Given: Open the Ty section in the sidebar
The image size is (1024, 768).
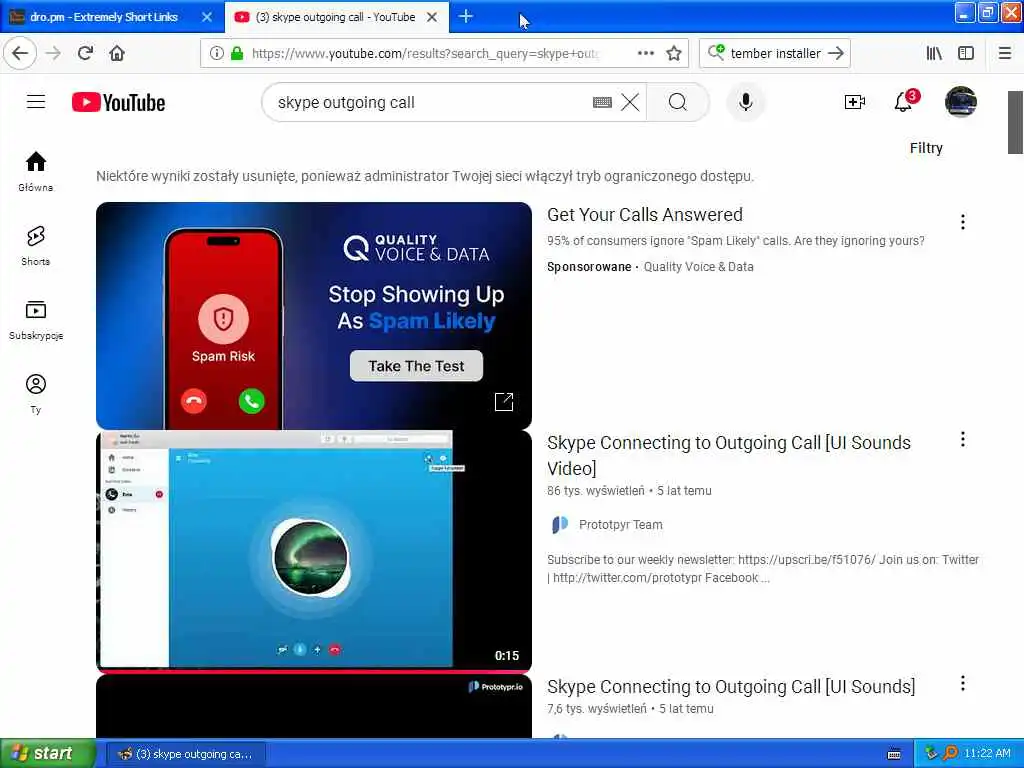Looking at the screenshot, I should [36, 394].
